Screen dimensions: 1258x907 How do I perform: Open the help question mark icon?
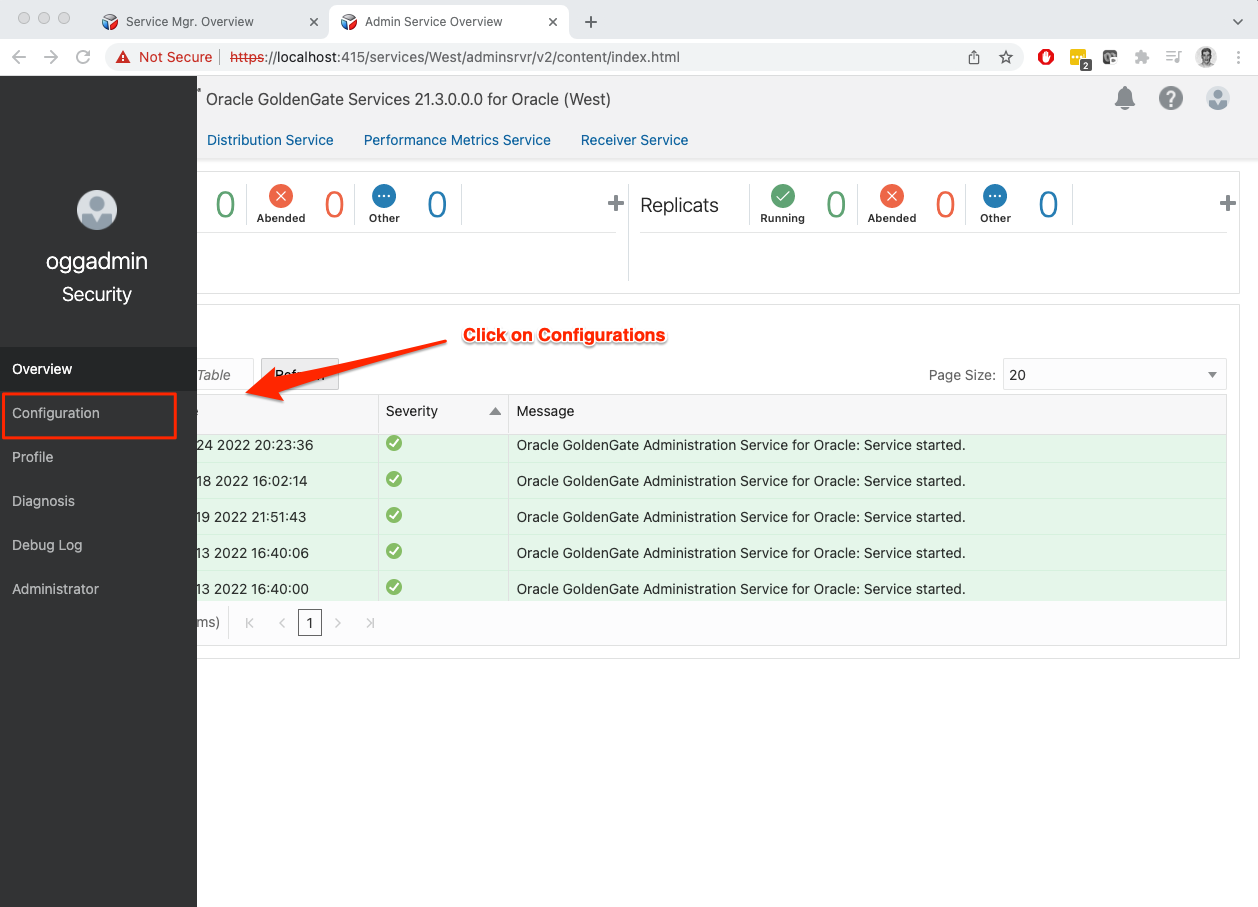click(x=1170, y=98)
